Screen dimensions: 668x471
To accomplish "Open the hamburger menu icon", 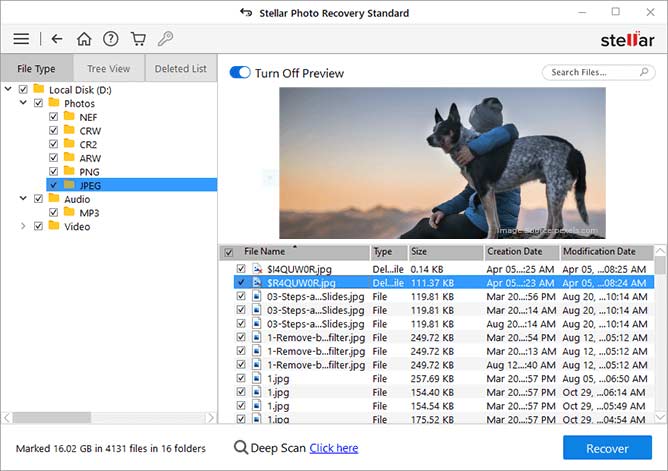I will point(21,39).
